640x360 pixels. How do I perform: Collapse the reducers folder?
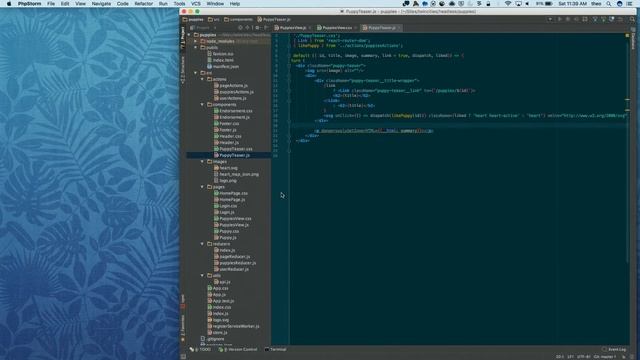[x=202, y=244]
